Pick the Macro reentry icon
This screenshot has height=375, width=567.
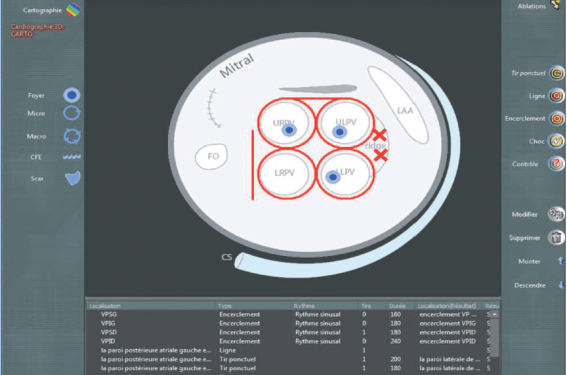(72, 136)
